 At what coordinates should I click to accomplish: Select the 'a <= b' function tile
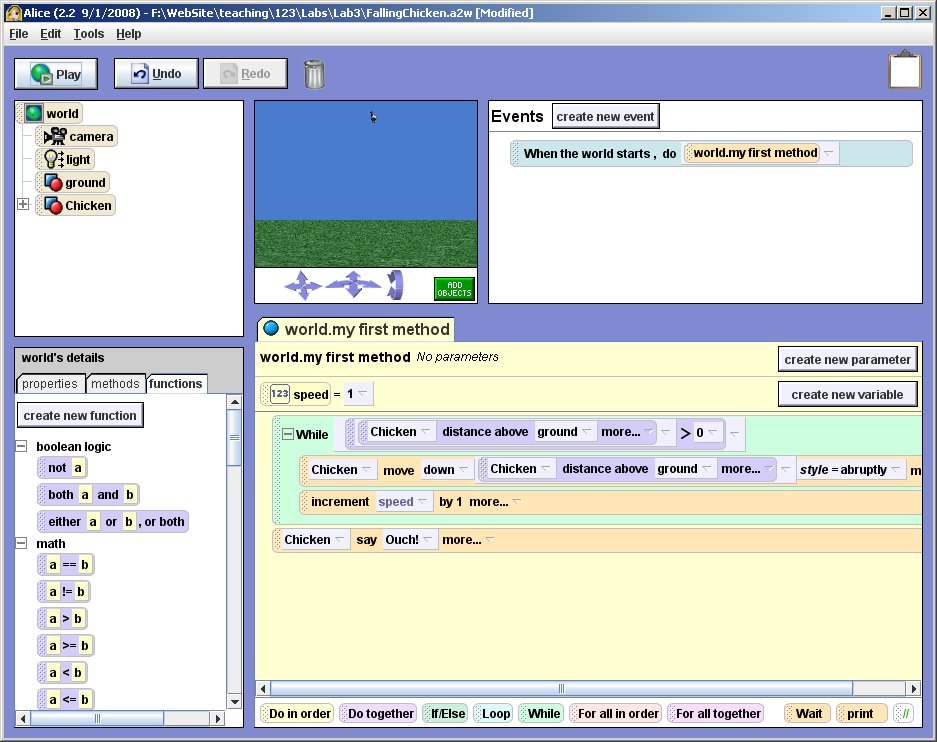point(65,699)
